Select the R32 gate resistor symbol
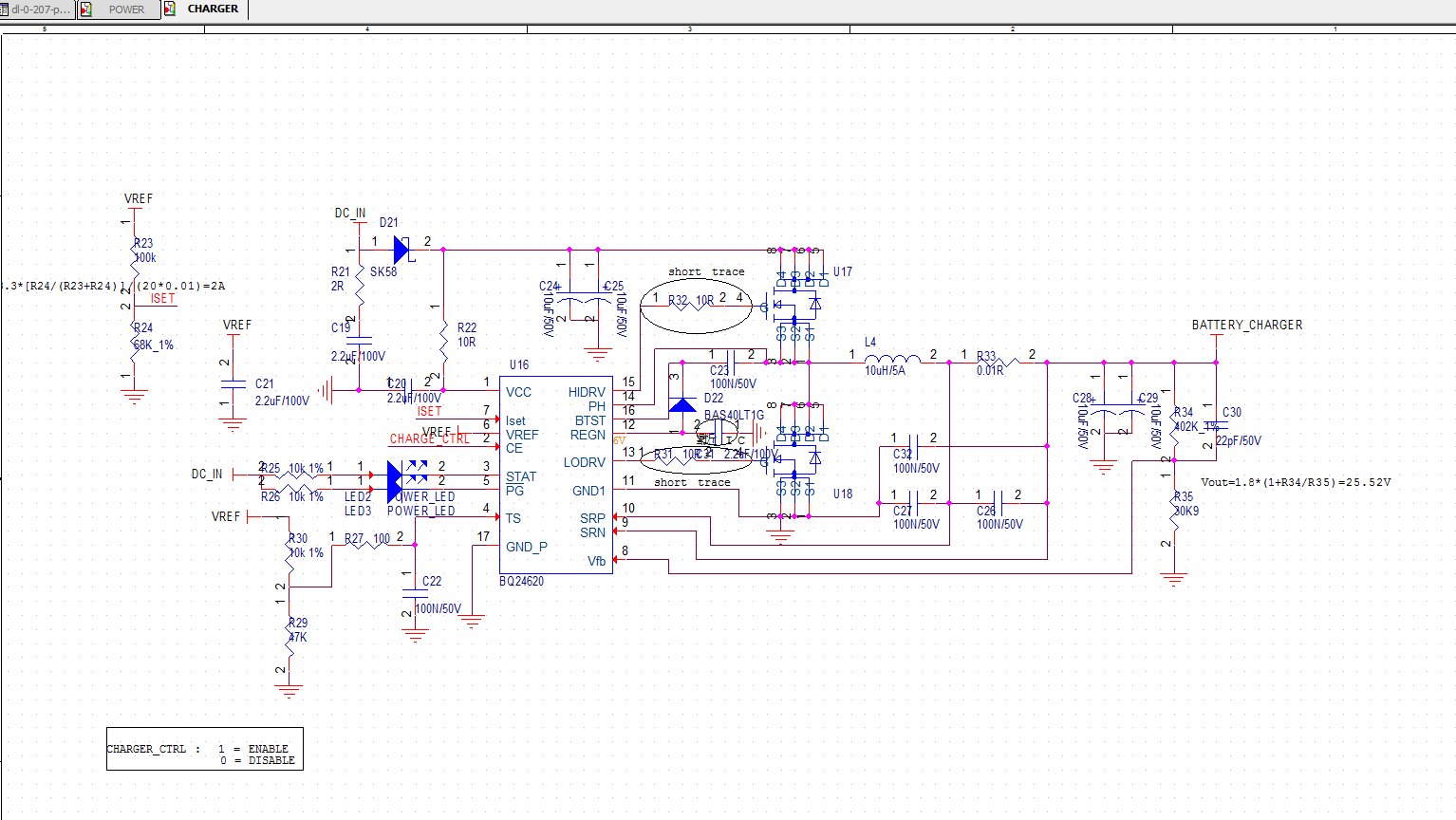The height and width of the screenshot is (820, 1456). coord(691,306)
